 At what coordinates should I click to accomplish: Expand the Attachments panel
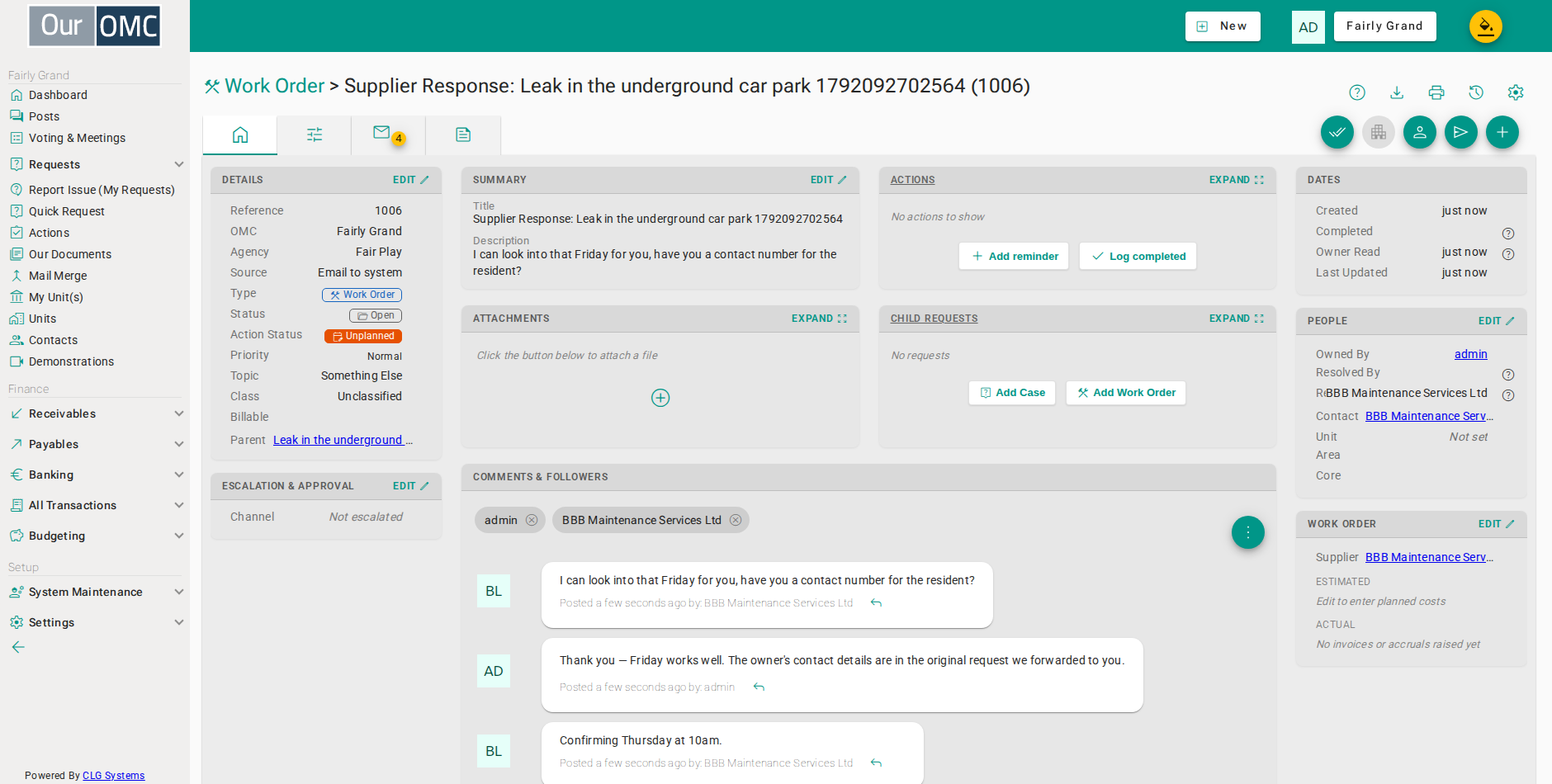click(x=818, y=319)
